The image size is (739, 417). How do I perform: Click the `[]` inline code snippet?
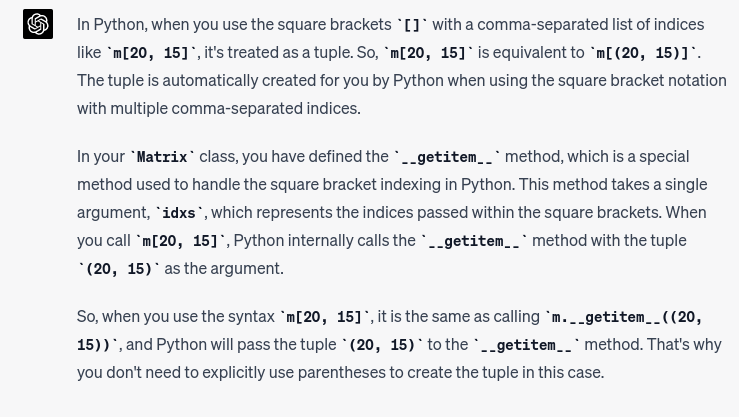tap(412, 25)
